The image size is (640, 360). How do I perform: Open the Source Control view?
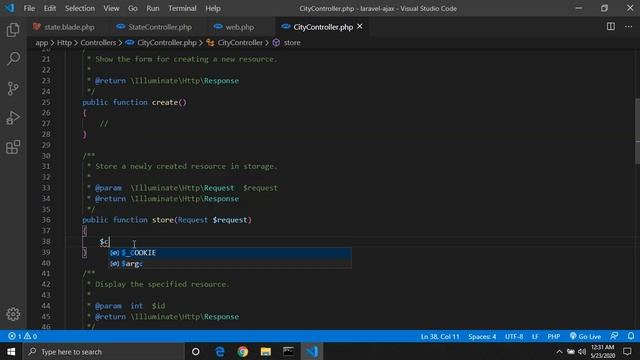pos(13,88)
